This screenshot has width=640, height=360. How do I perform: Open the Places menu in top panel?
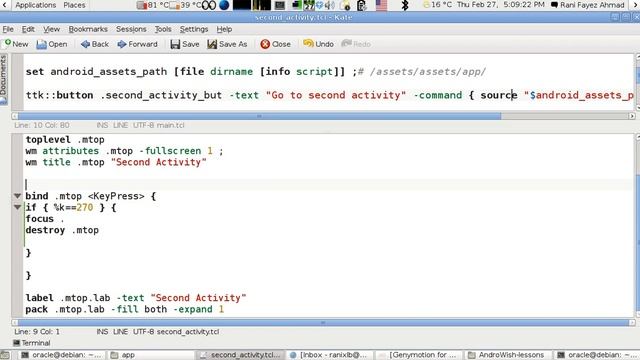pyautogui.click(x=74, y=5)
